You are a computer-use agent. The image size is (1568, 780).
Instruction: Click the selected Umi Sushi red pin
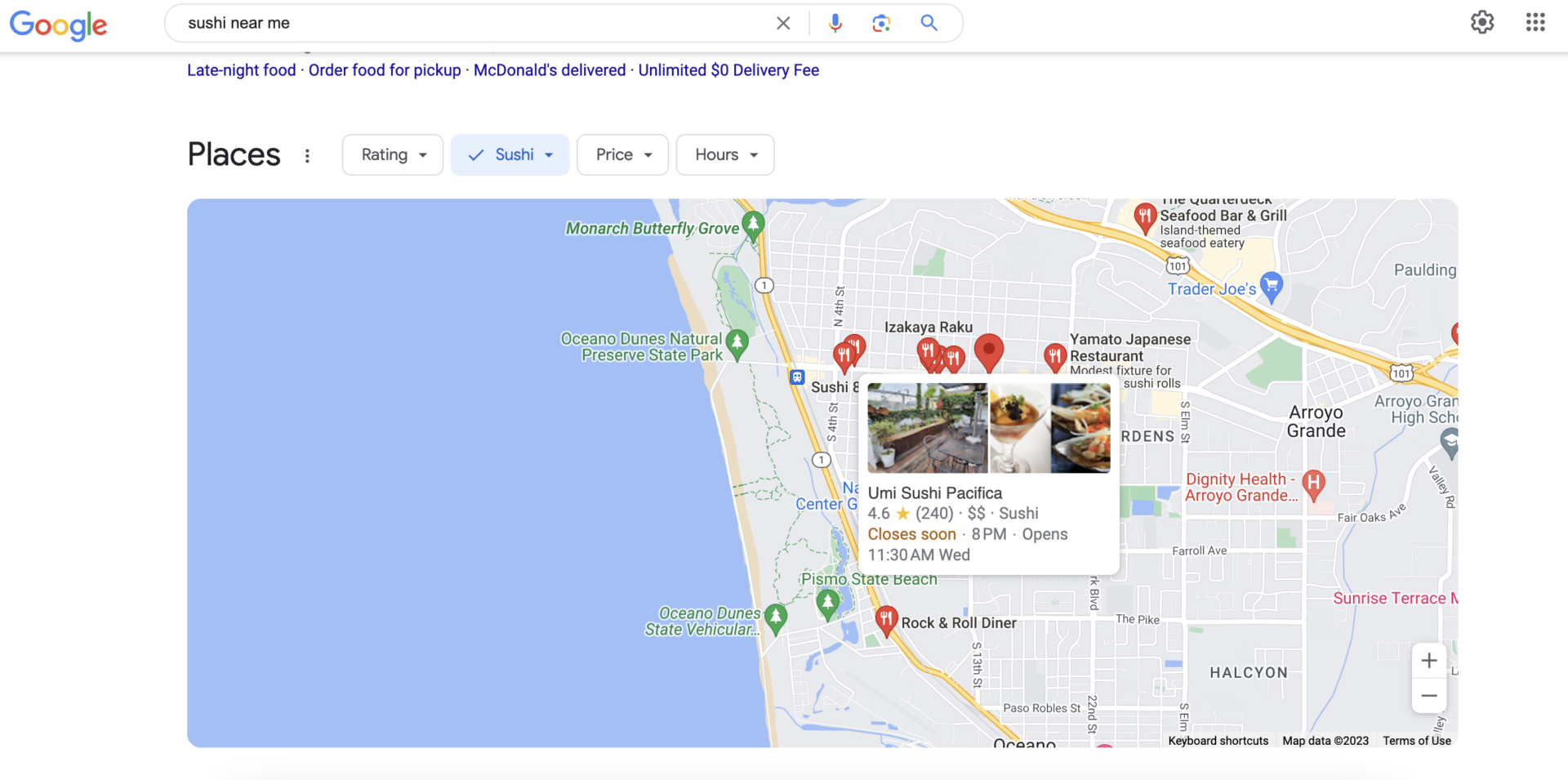pyautogui.click(x=989, y=353)
